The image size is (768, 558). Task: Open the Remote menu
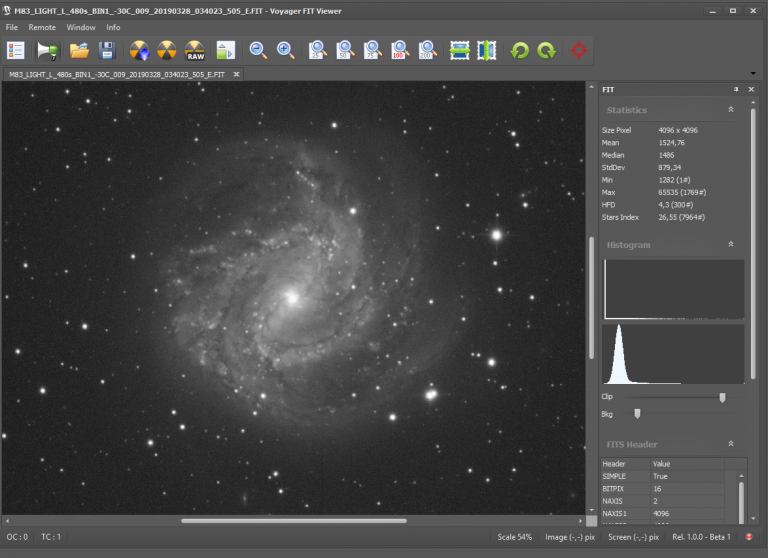point(42,27)
